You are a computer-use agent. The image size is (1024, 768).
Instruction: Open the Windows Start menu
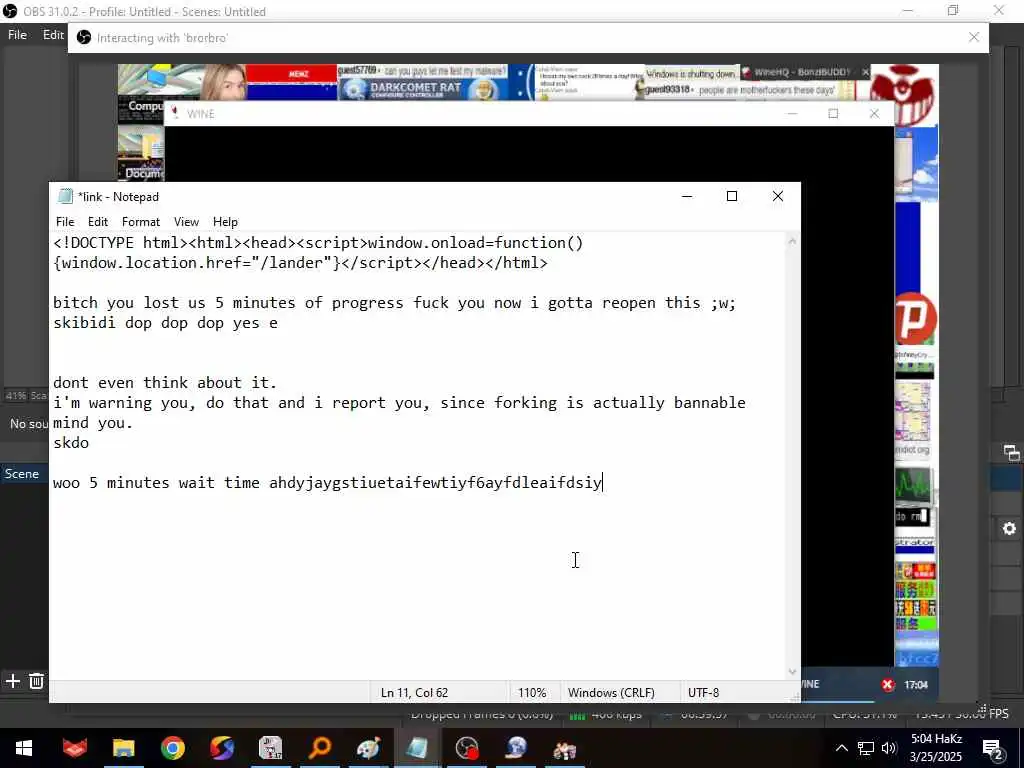tap(24, 748)
